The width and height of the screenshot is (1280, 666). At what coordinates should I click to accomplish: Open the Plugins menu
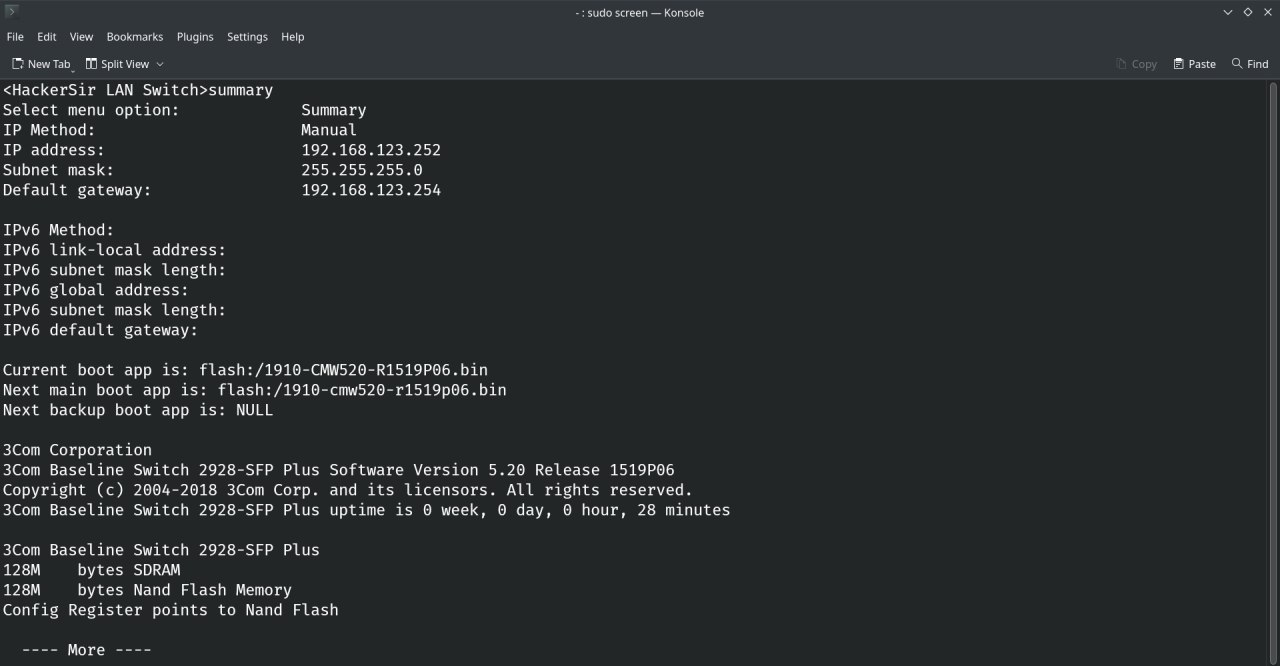coord(195,37)
